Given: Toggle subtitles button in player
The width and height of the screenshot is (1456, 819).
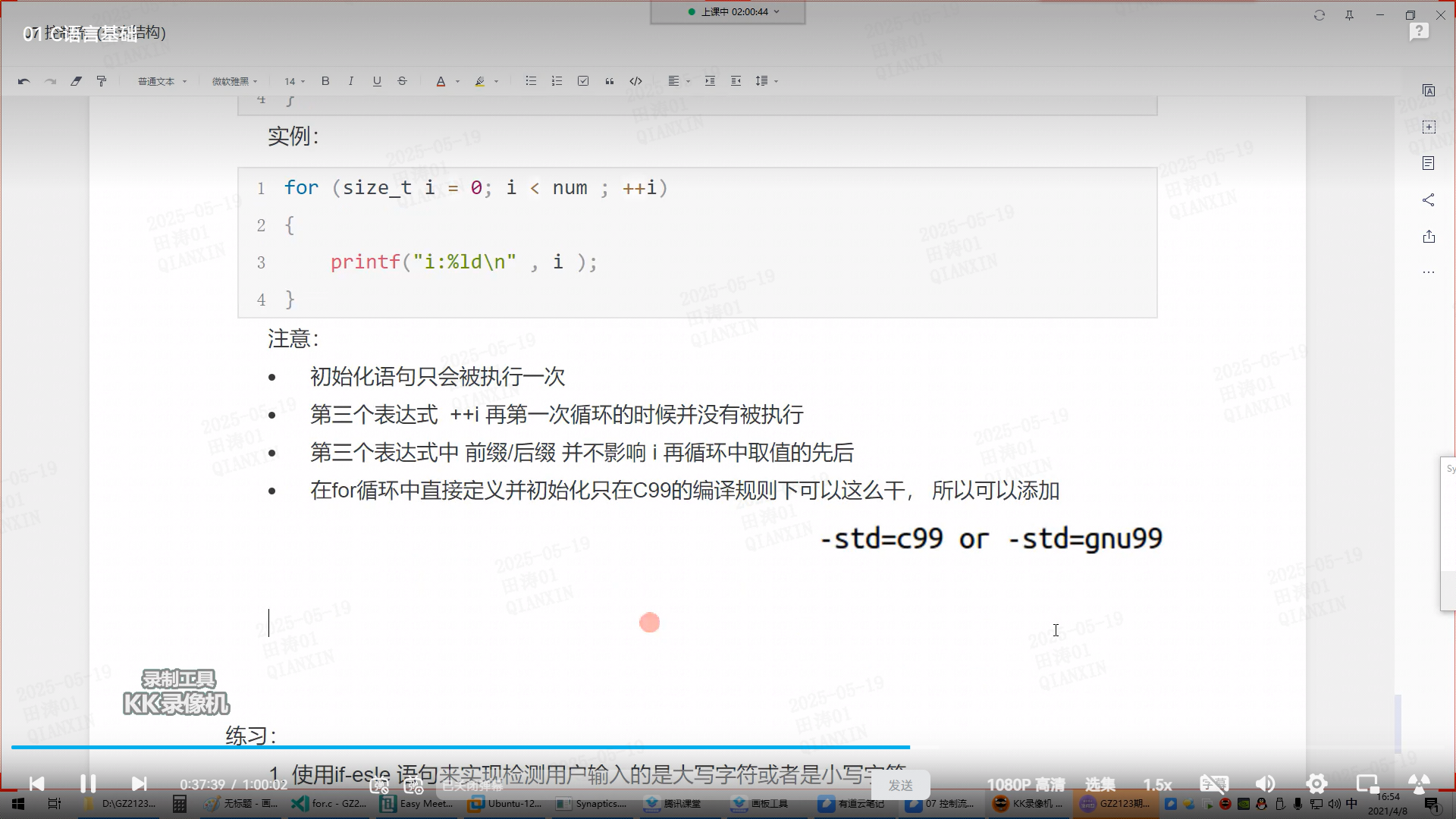Looking at the screenshot, I should pyautogui.click(x=1213, y=784).
